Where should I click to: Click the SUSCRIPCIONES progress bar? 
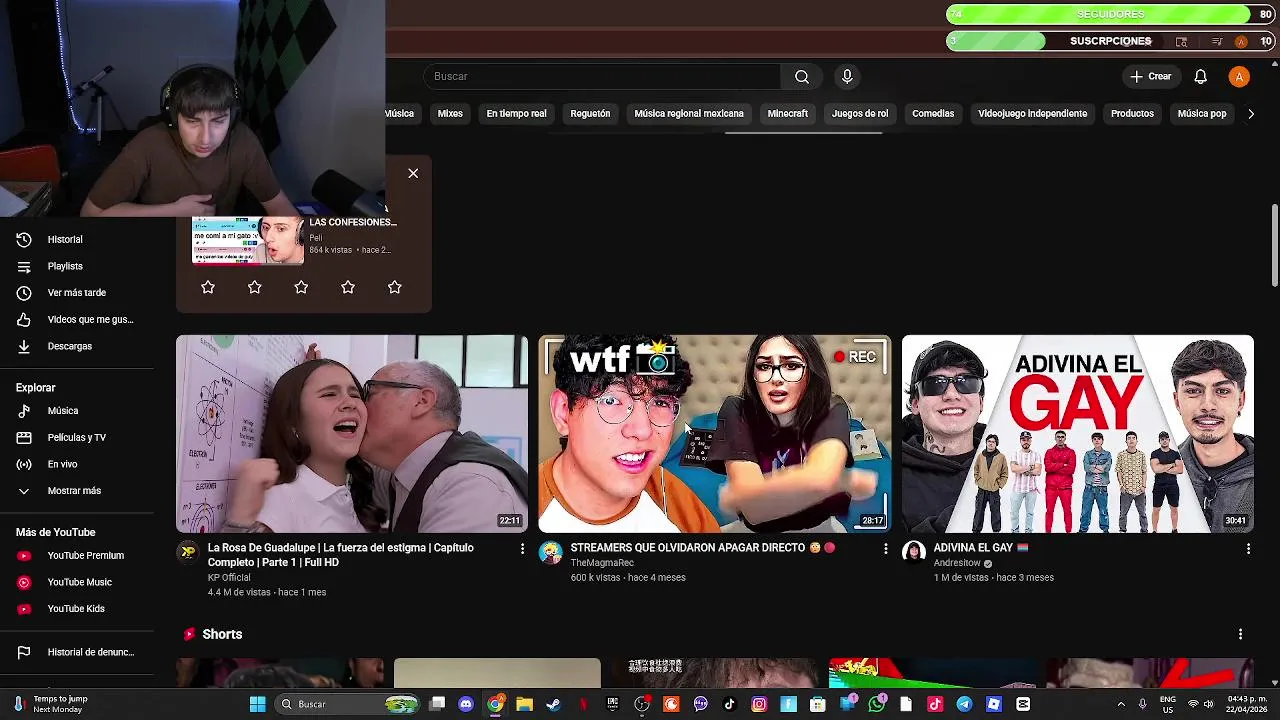point(1111,41)
